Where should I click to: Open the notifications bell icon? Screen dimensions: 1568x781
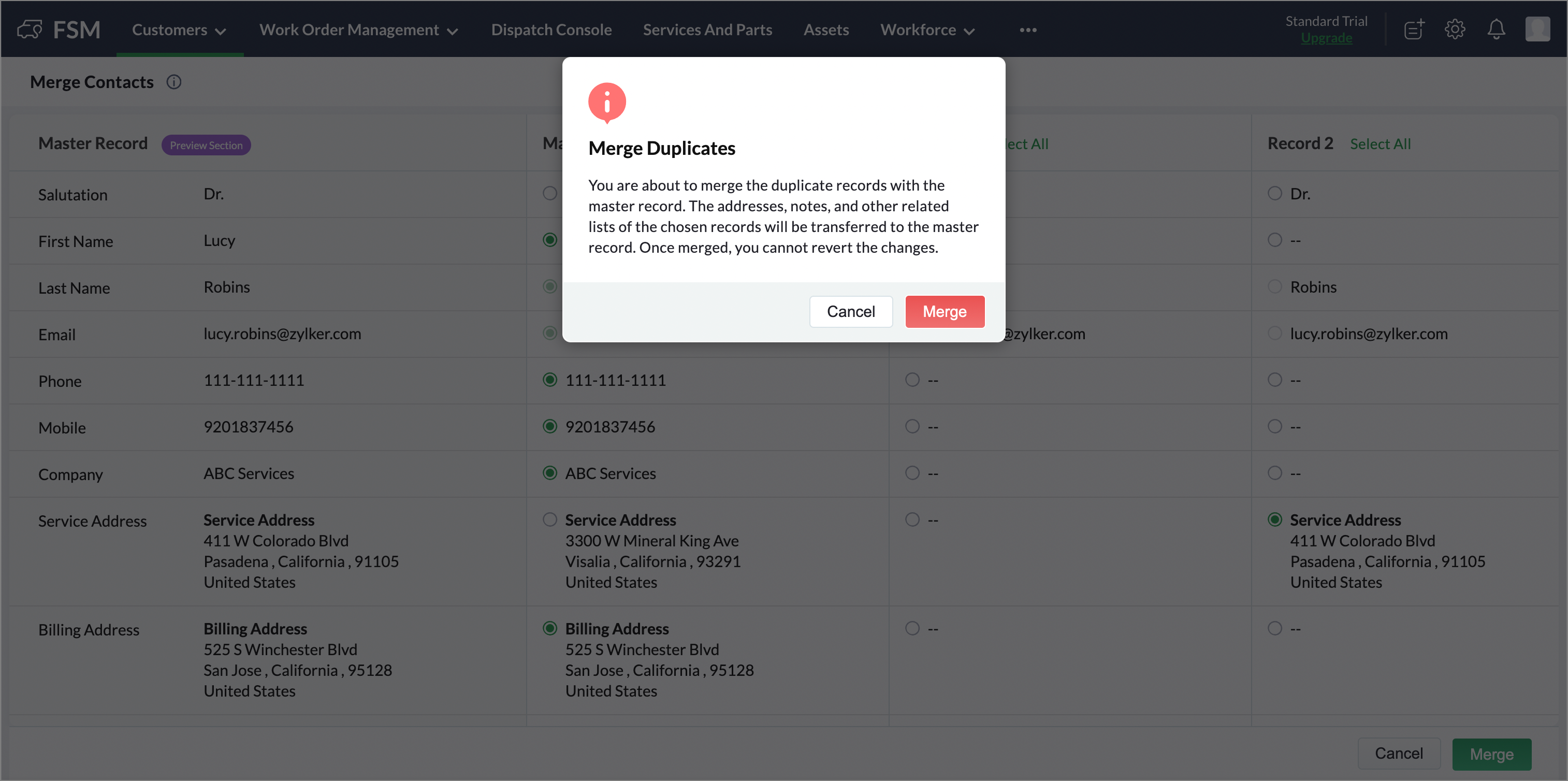(1496, 29)
